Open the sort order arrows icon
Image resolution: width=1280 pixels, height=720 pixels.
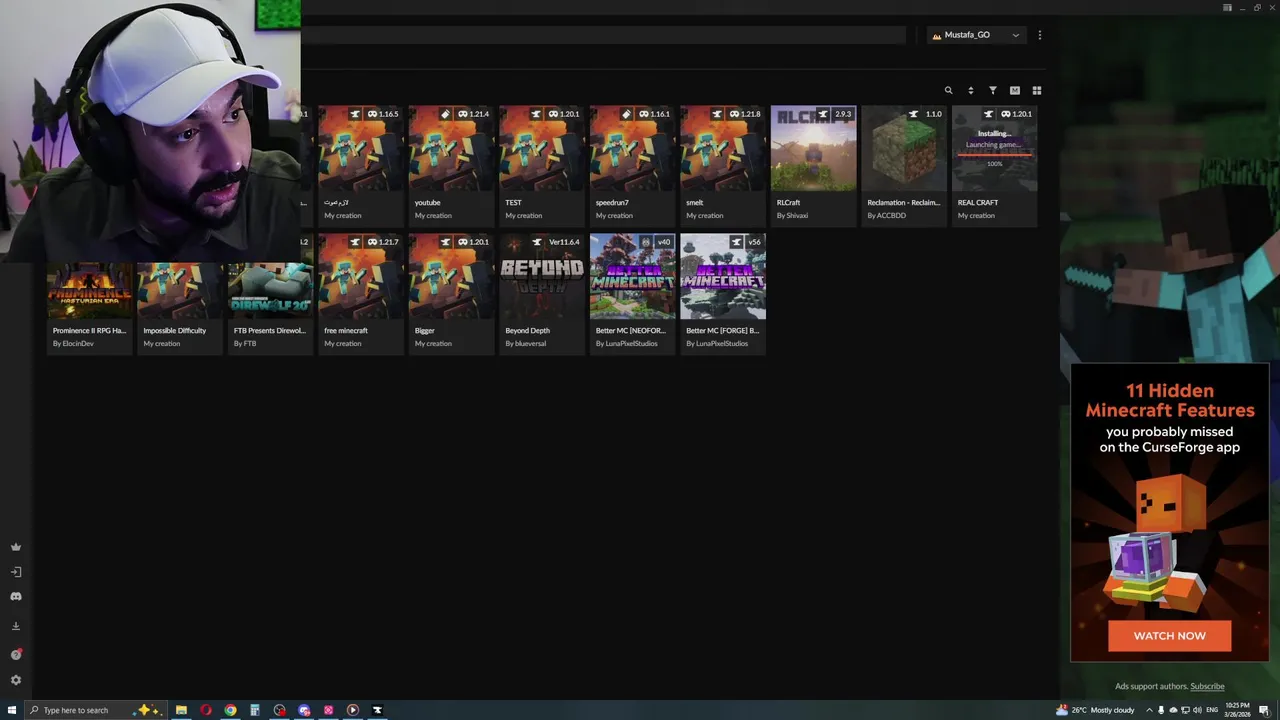970,90
